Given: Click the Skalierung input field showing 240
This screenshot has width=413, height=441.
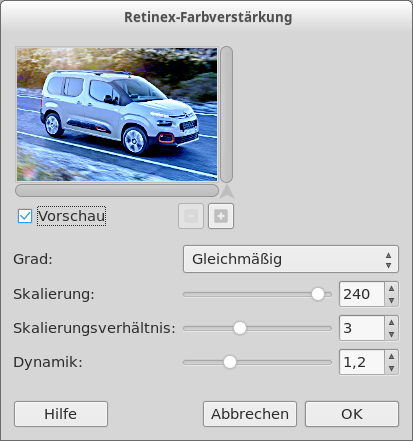Looking at the screenshot, I should coord(362,294).
